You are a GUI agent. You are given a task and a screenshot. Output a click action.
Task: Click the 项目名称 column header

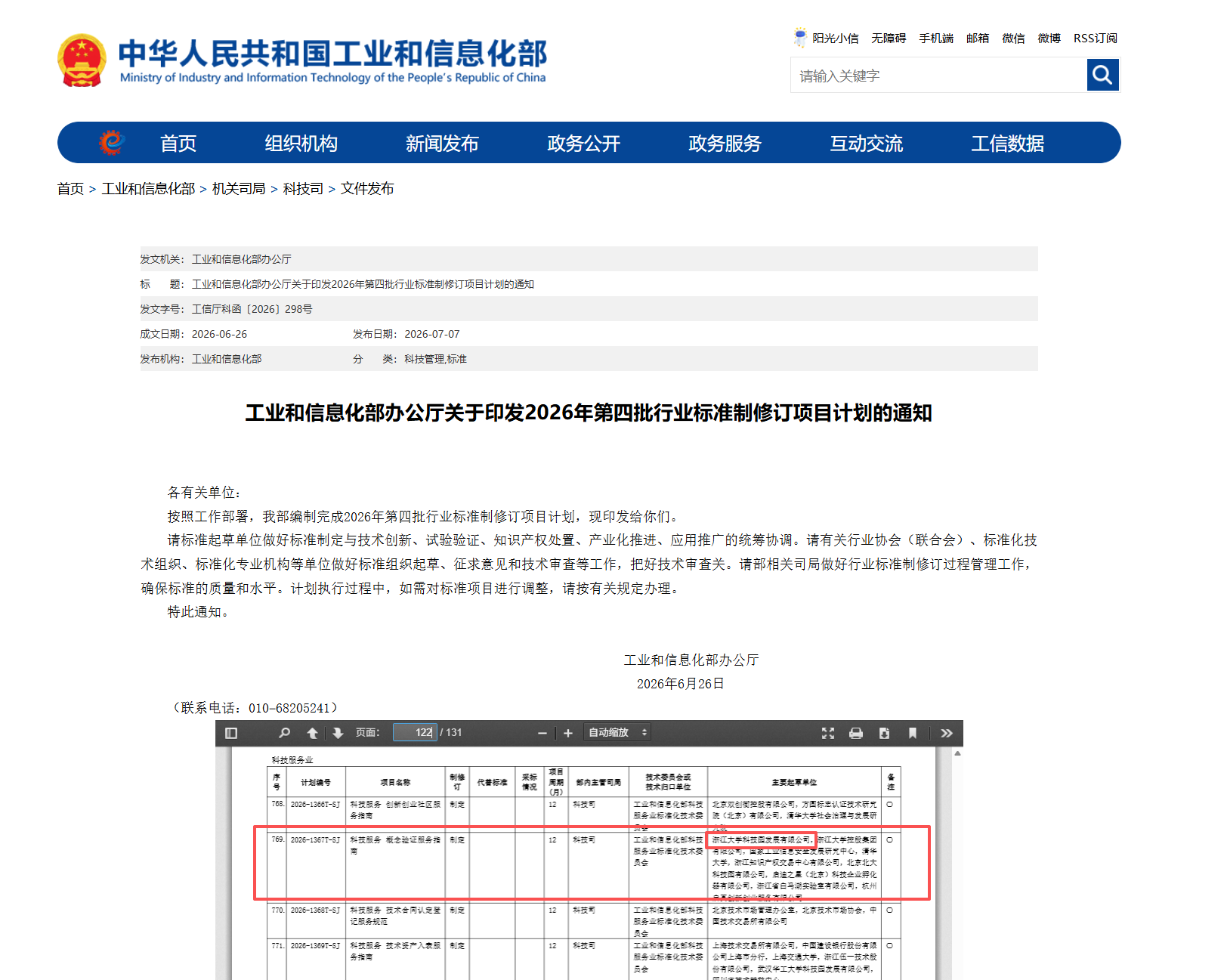[395, 782]
